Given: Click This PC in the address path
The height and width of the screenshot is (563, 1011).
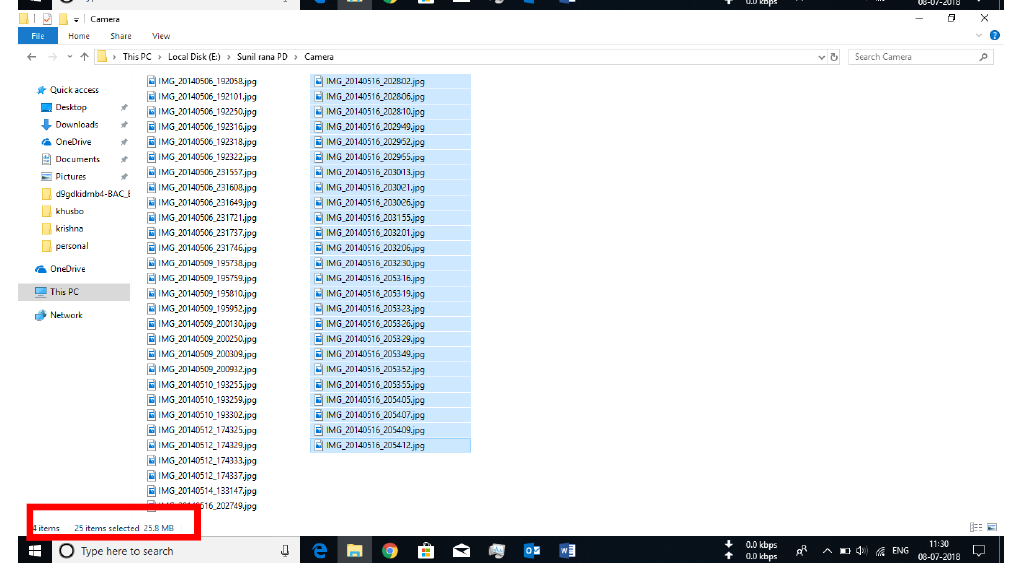Looking at the screenshot, I should coord(137,57).
